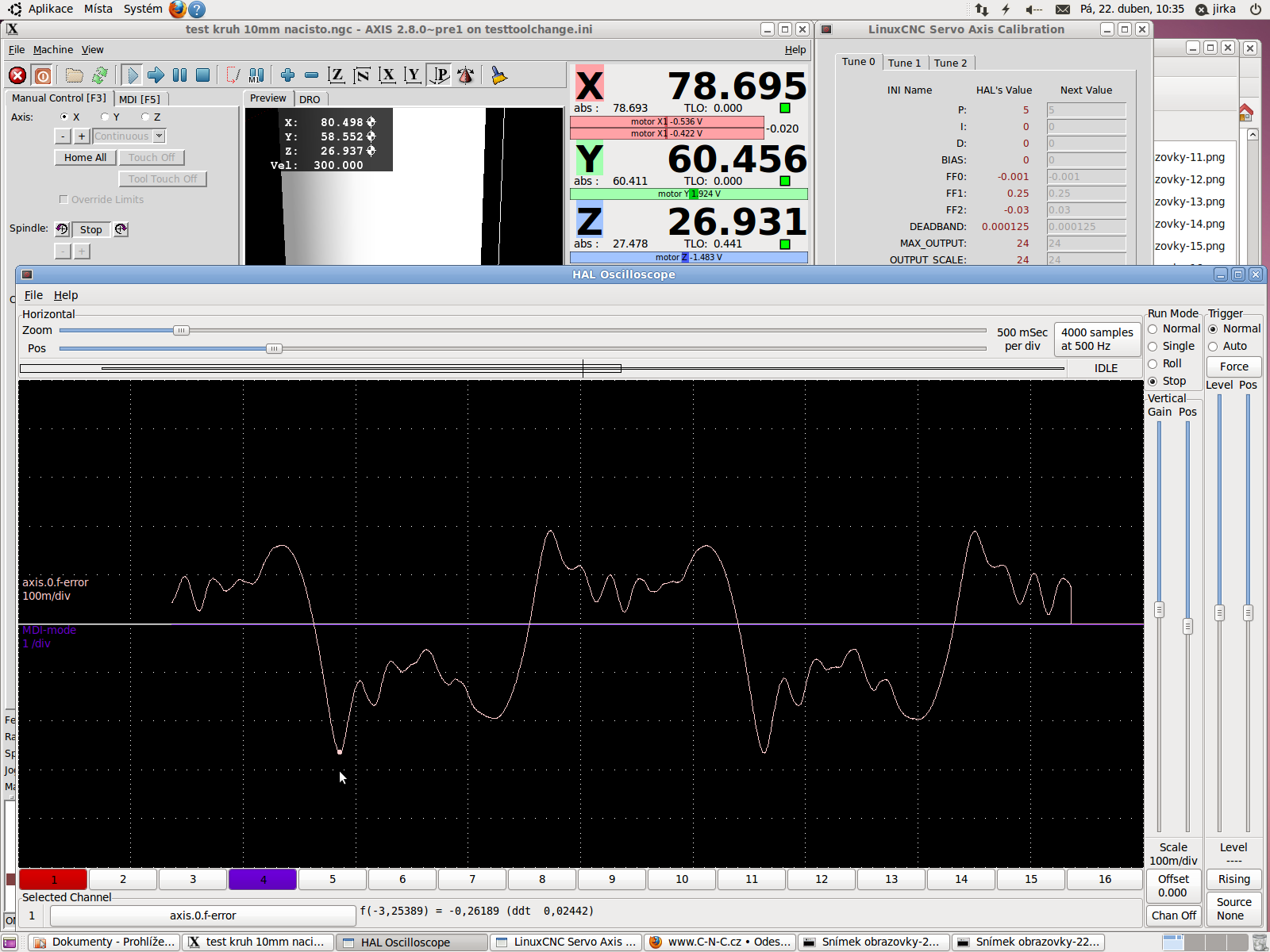Select oscilloscope channel 4

263,879
